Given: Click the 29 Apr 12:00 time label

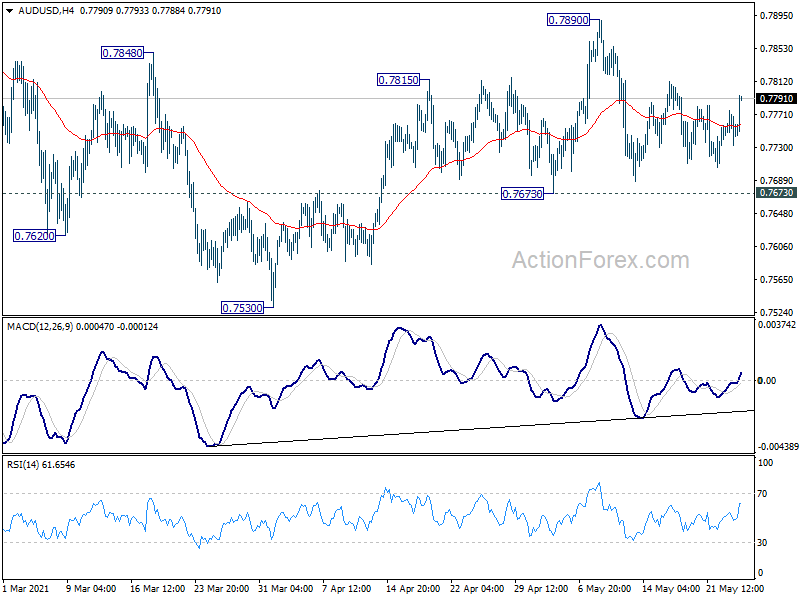Looking at the screenshot, I should (541, 589).
